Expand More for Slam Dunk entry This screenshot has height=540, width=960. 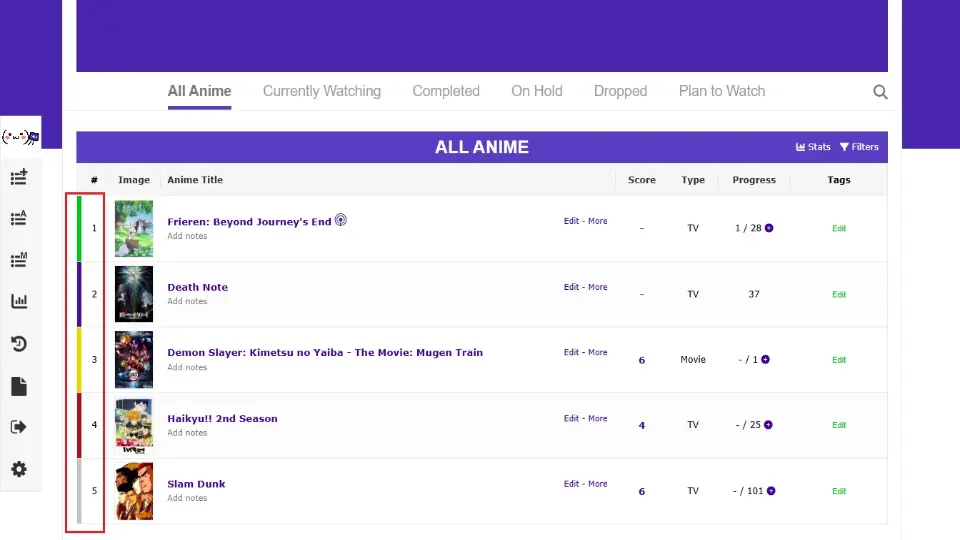(x=598, y=484)
